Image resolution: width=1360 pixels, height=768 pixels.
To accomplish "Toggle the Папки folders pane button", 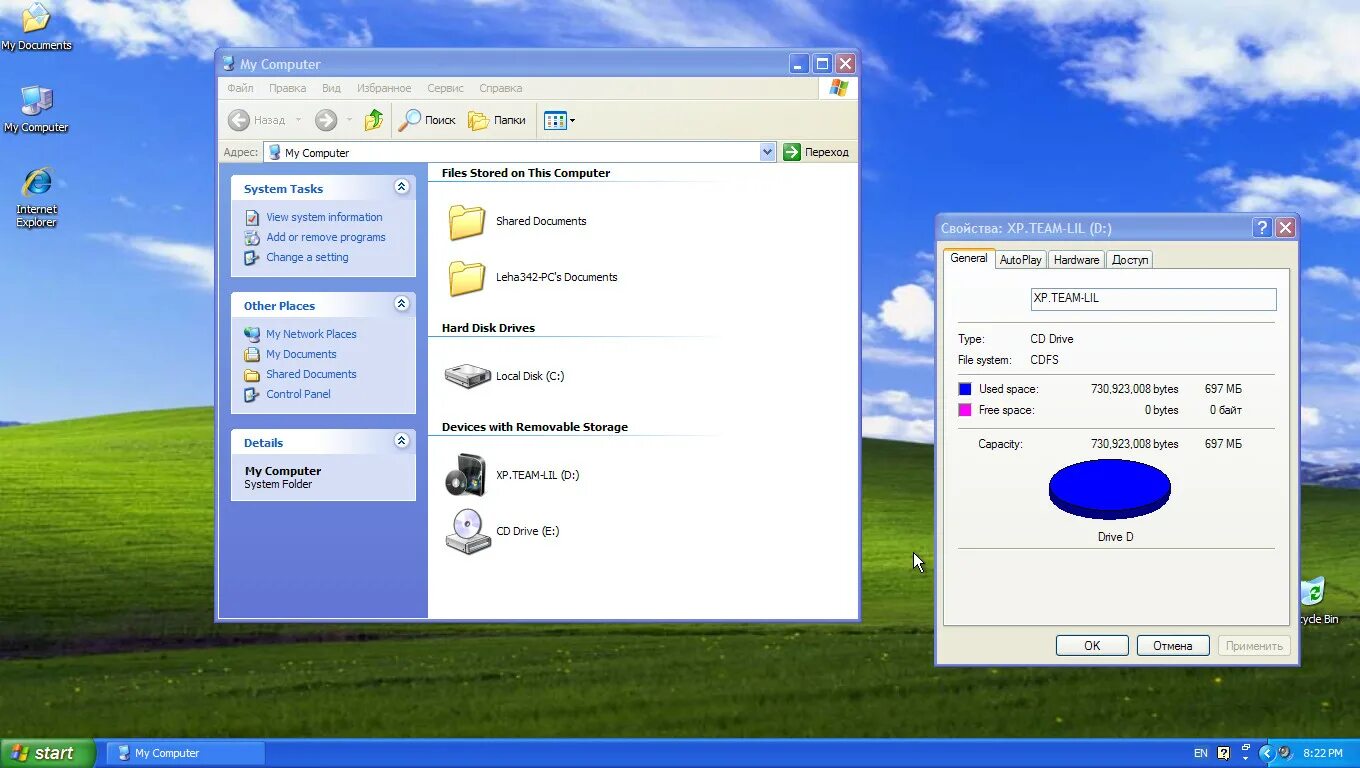I will pyautogui.click(x=497, y=120).
